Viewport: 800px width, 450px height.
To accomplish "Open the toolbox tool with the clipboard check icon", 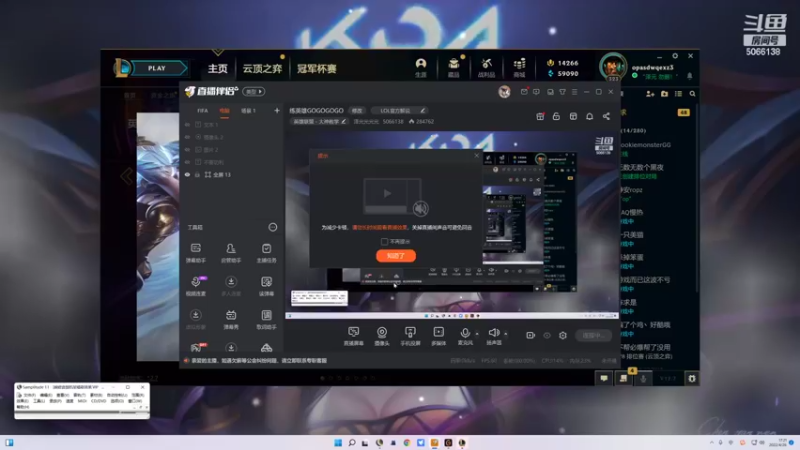I will (266, 253).
